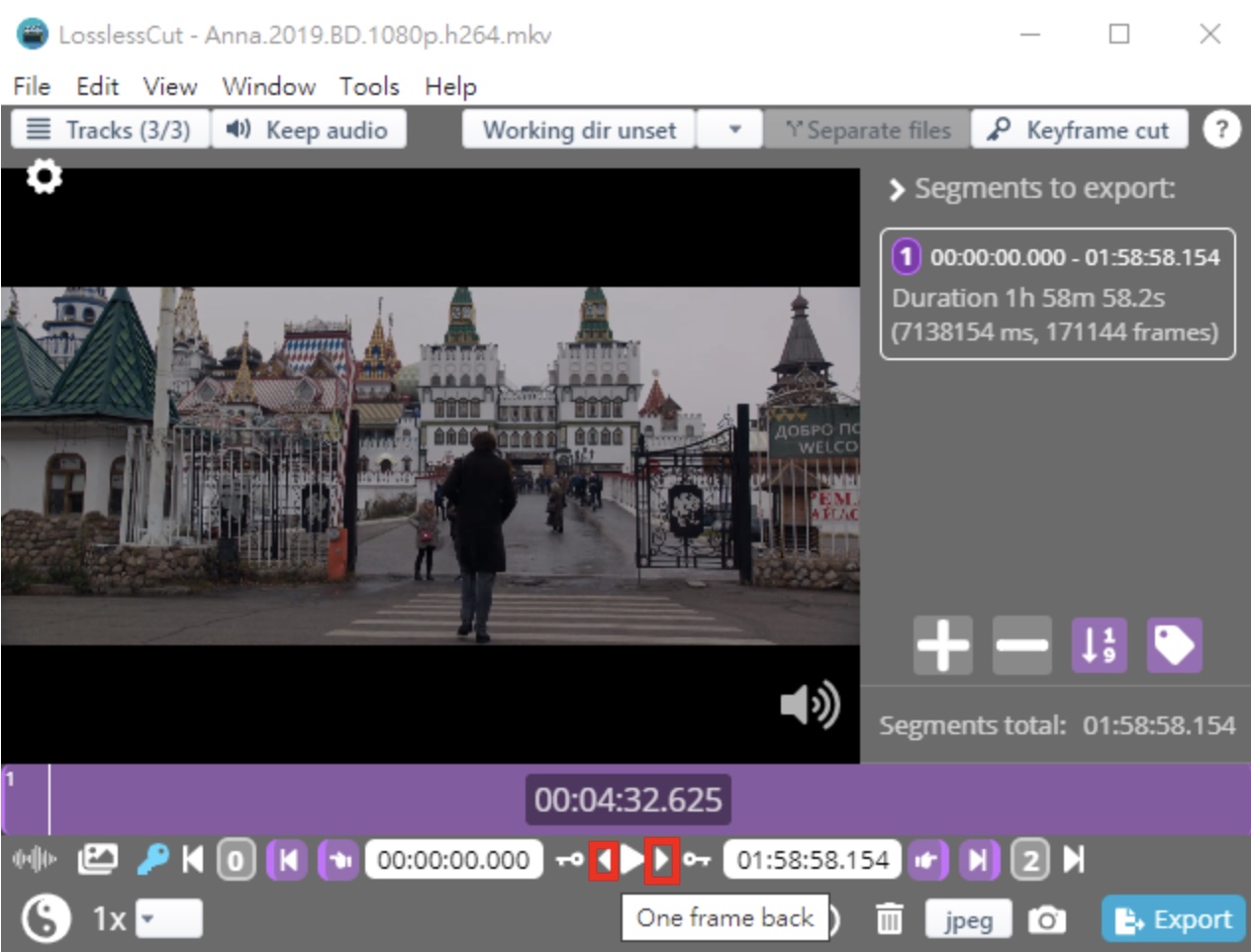Play the video
Screen dimensions: 1251x952
click(x=632, y=859)
